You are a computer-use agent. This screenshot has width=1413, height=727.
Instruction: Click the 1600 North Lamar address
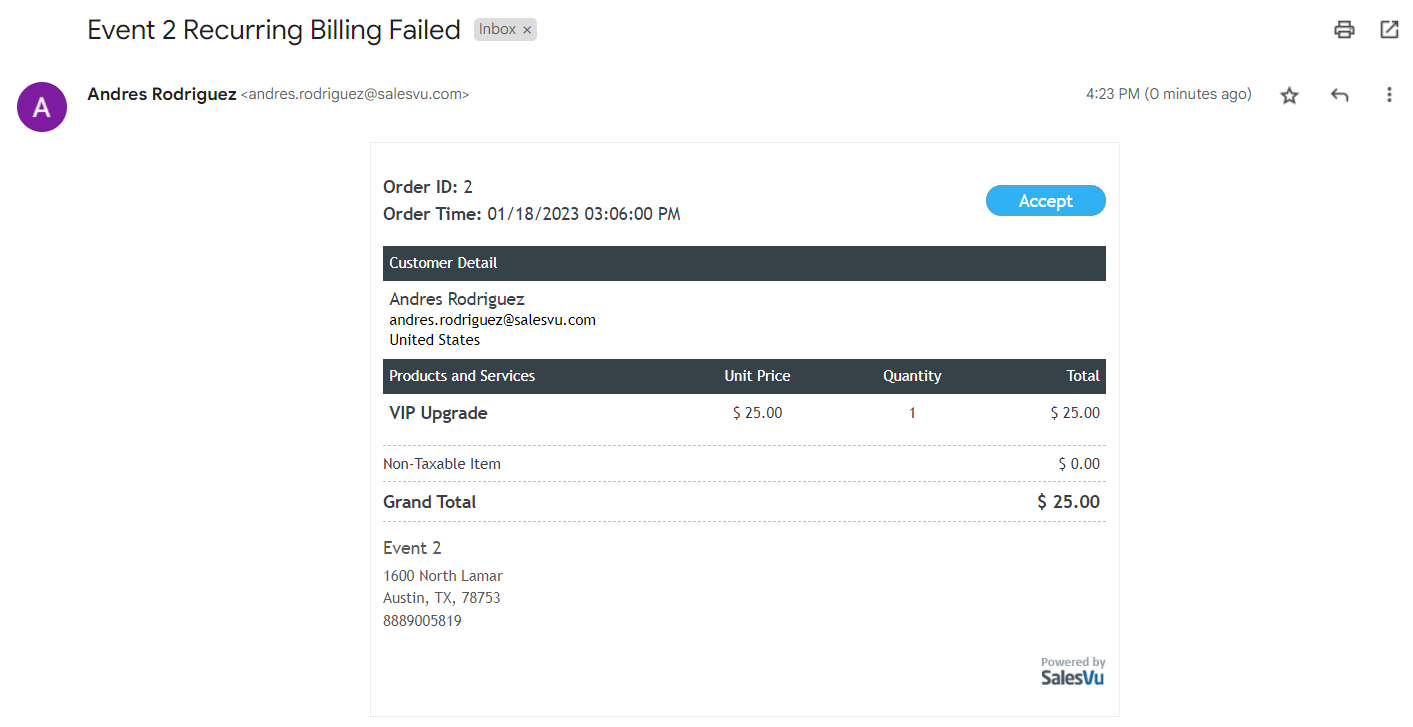[x=443, y=576]
